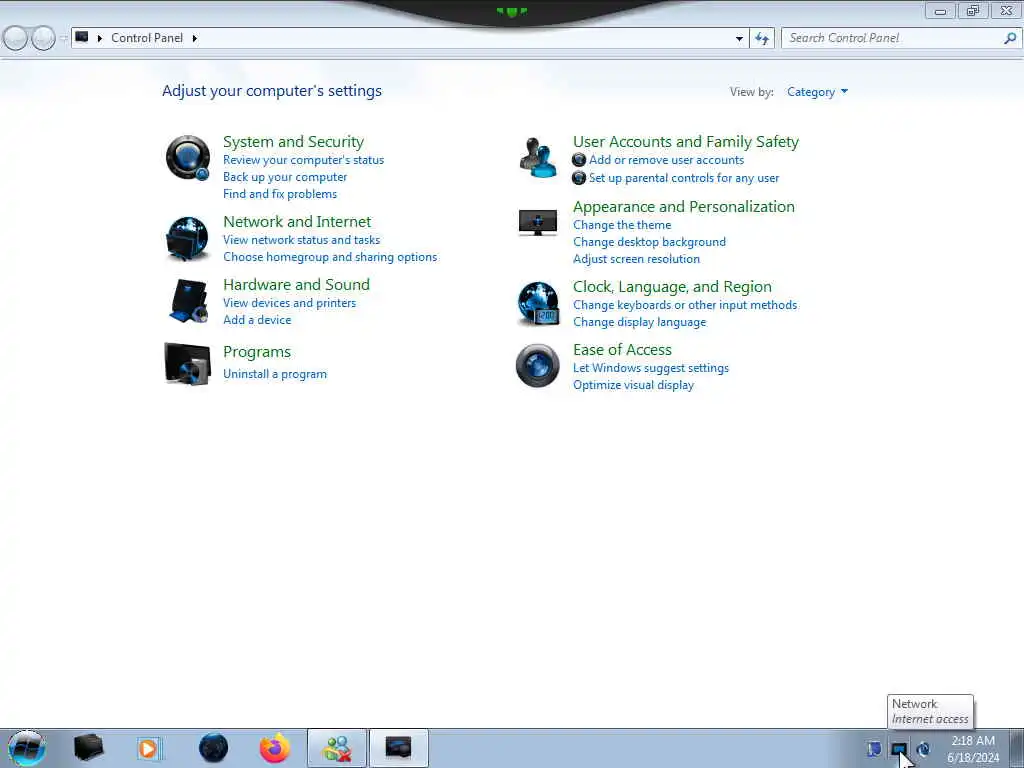Viewport: 1024px width, 768px height.
Task: Click Optimize visual display
Action: point(633,385)
